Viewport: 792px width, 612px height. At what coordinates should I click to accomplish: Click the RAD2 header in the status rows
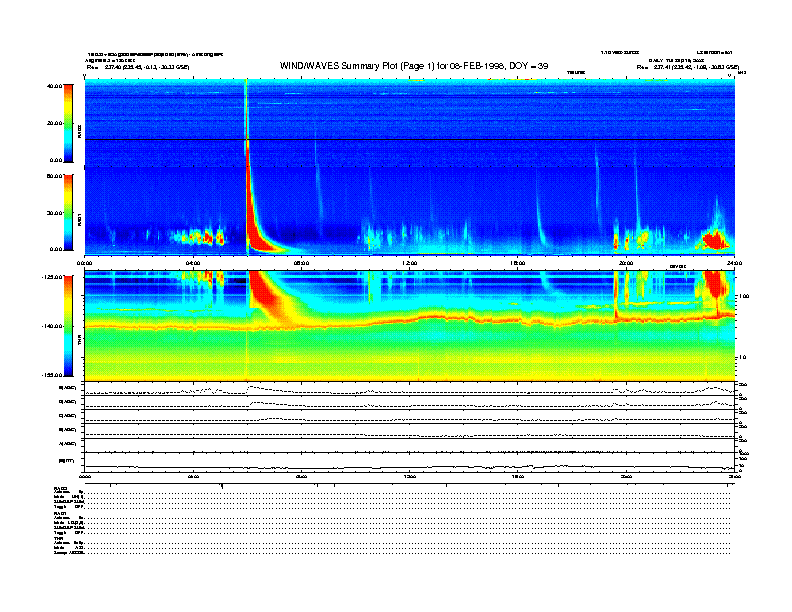[x=60, y=488]
